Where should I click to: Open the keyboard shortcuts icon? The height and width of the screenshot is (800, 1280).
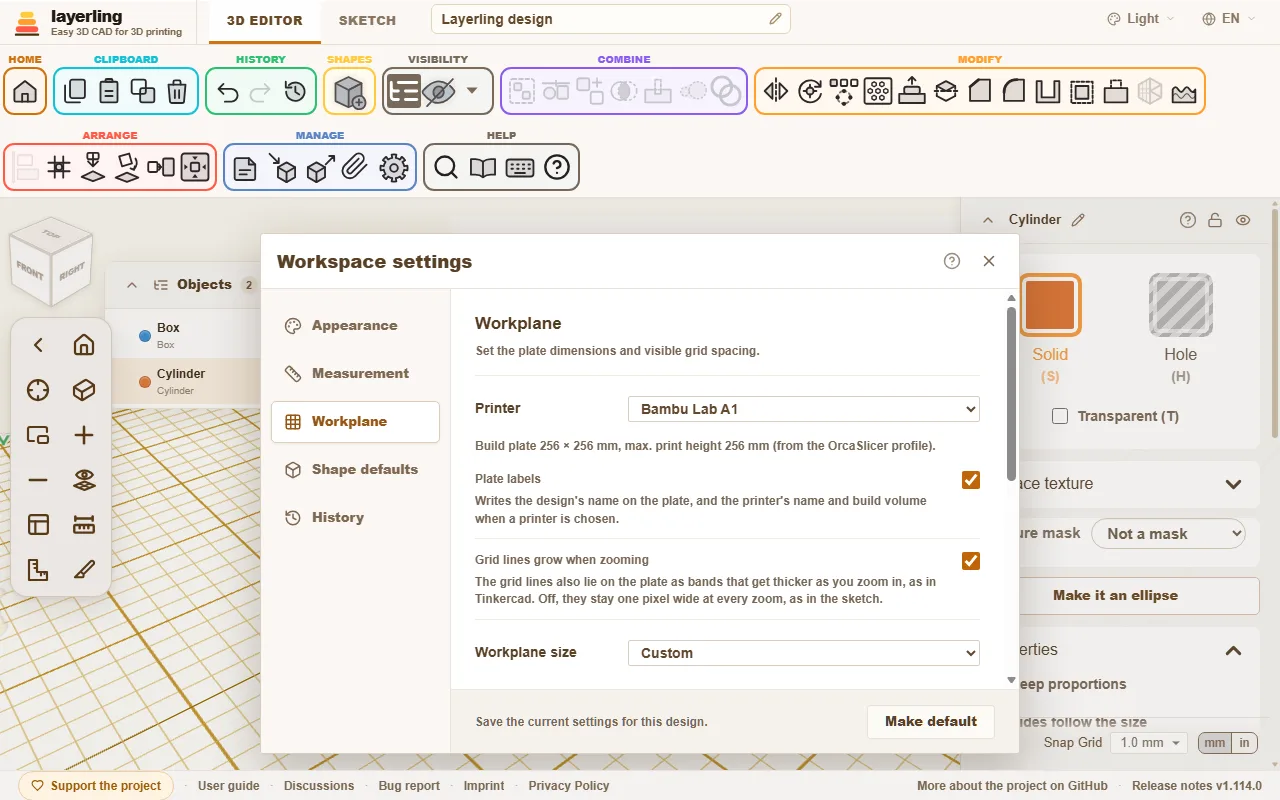point(520,167)
